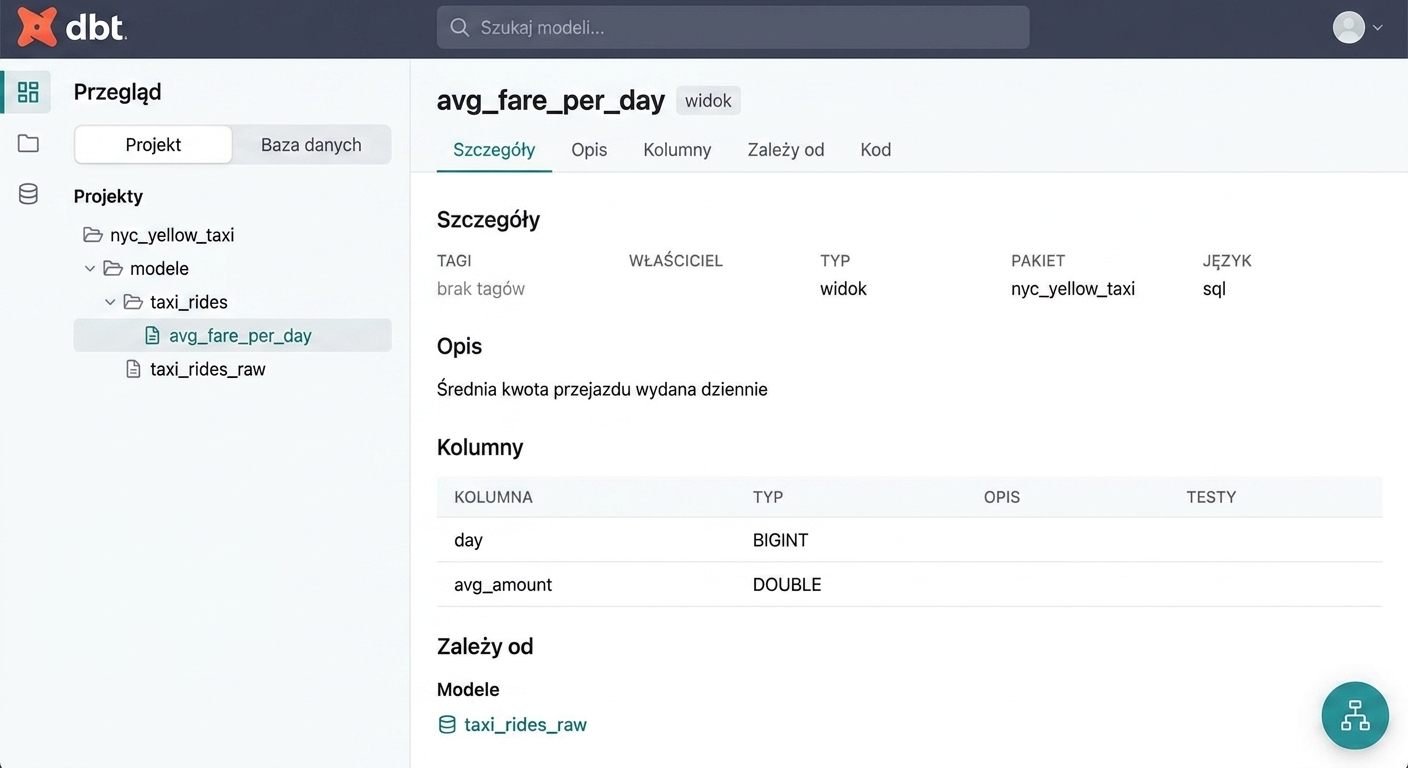1408x768 pixels.
Task: Click the folder icon beside nyc_yellow_taxi
Action: 93,235
